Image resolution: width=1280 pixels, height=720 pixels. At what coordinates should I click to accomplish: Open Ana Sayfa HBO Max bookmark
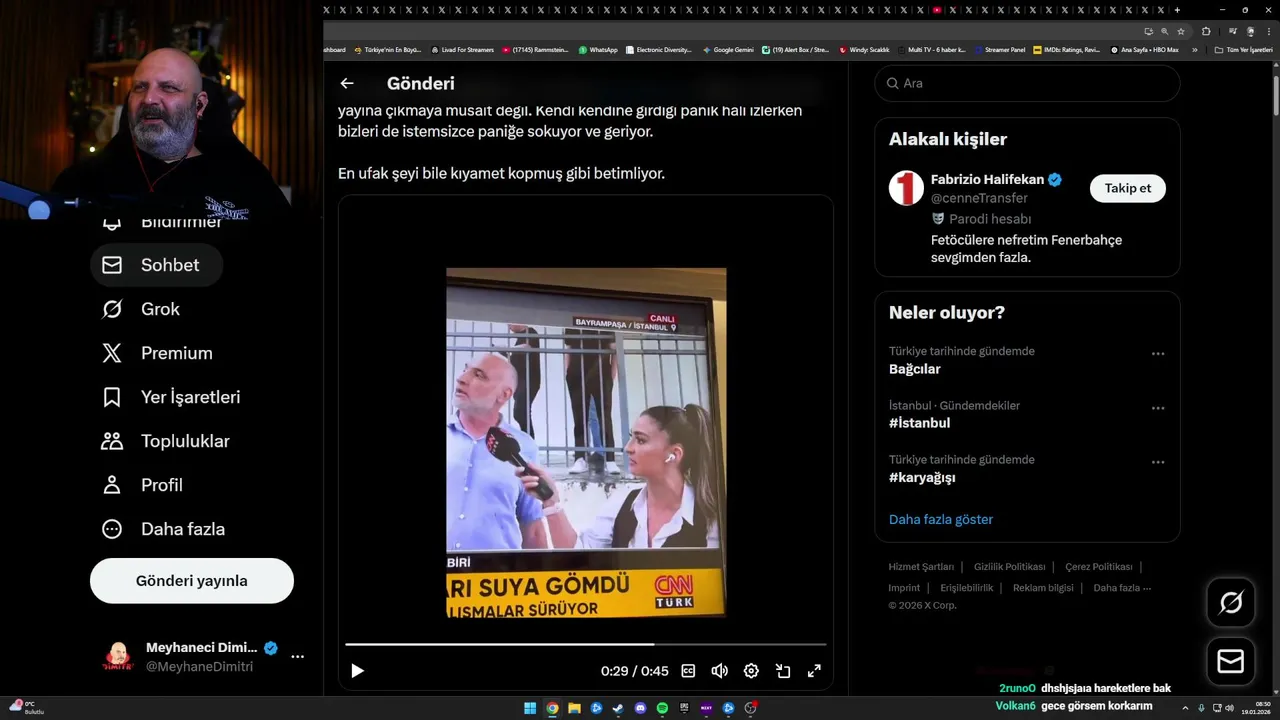tap(1145, 50)
